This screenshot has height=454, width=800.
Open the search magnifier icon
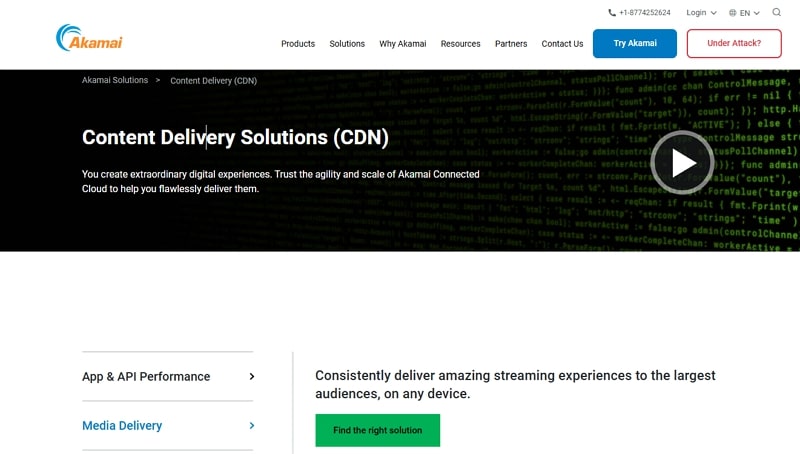pyautogui.click(x=777, y=12)
